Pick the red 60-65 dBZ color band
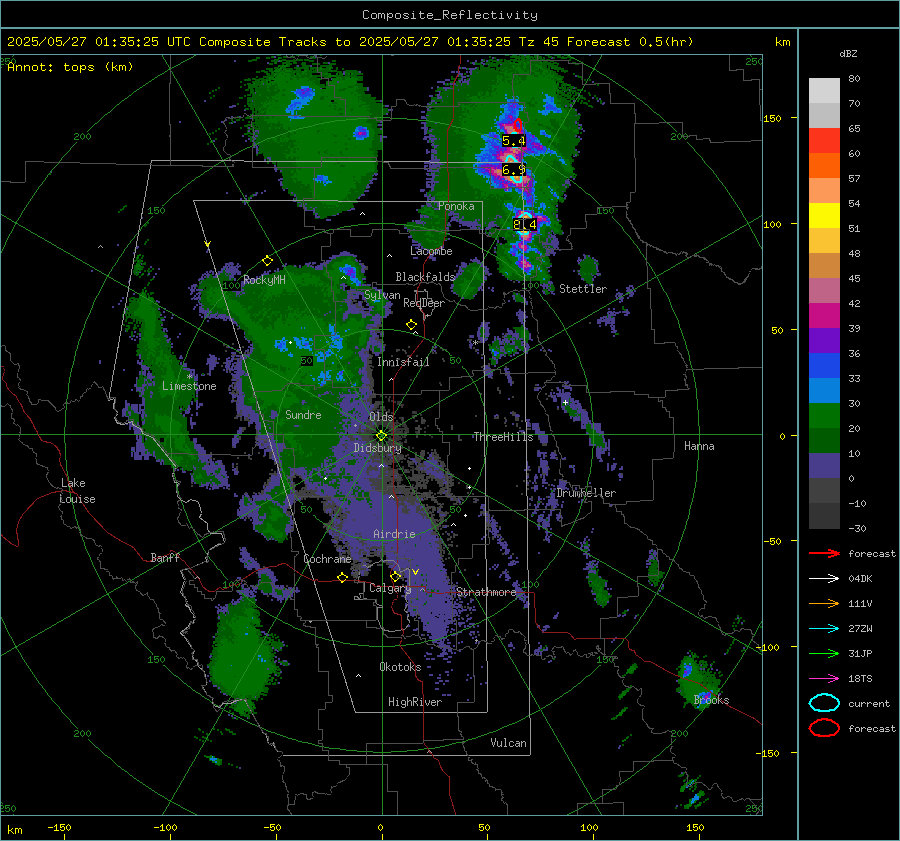 point(824,141)
